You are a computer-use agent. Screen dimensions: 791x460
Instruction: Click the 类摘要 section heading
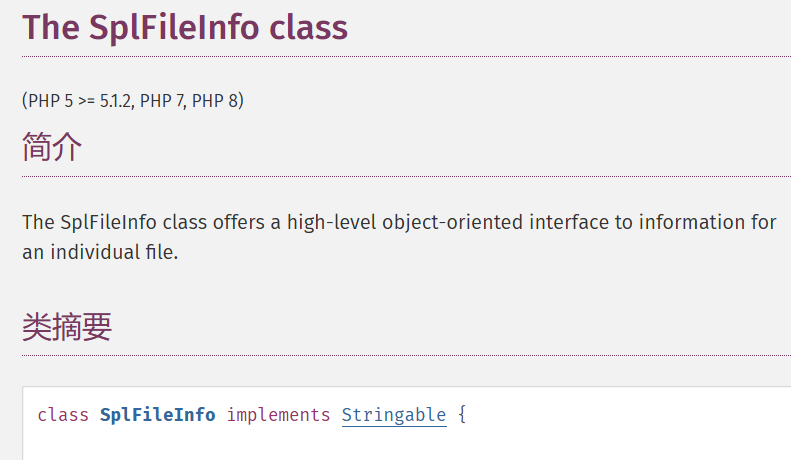click(67, 327)
